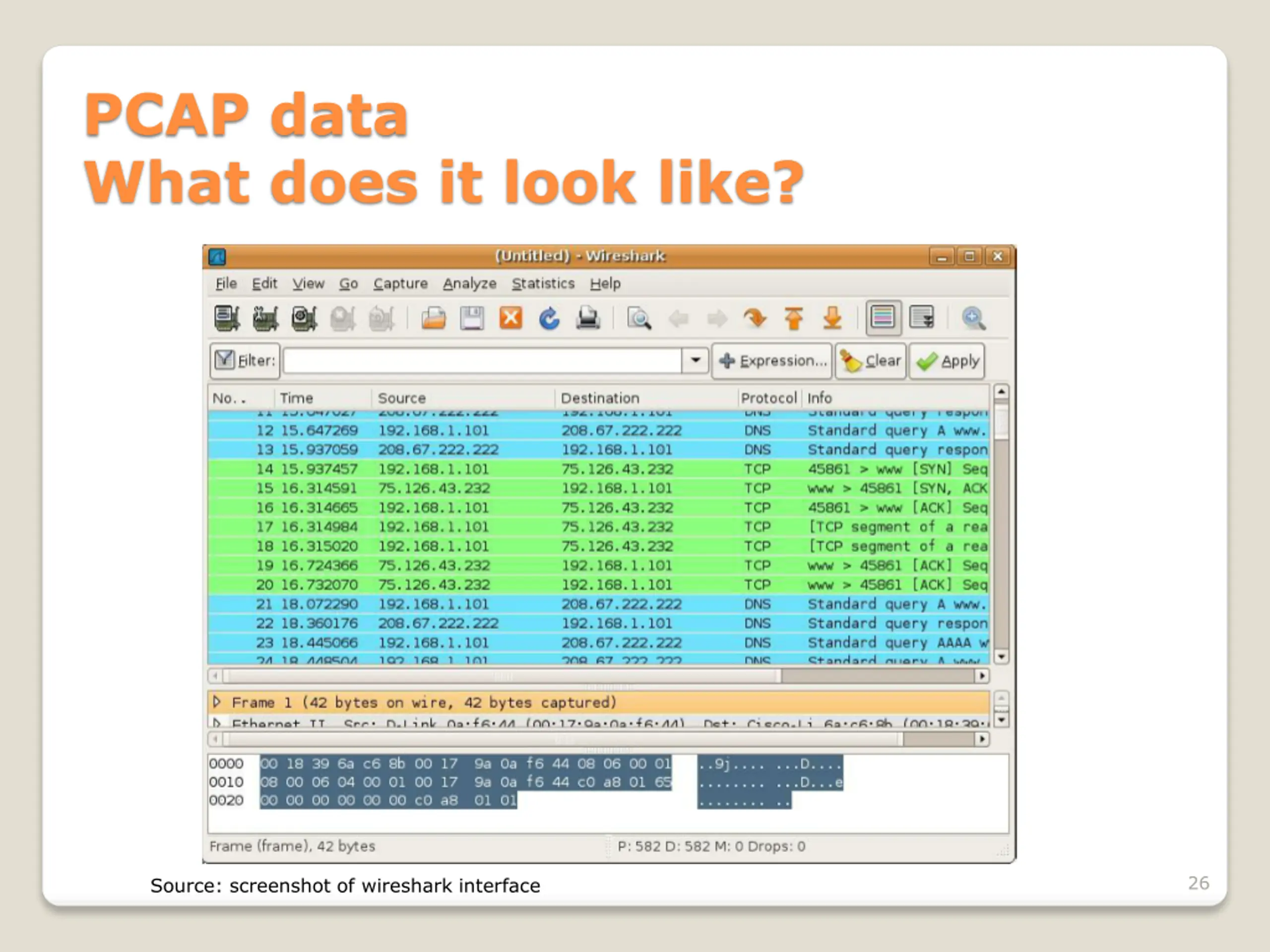Select packet 23 DNS AAAA query row
Viewport: 1270px width, 952px height.
point(599,643)
